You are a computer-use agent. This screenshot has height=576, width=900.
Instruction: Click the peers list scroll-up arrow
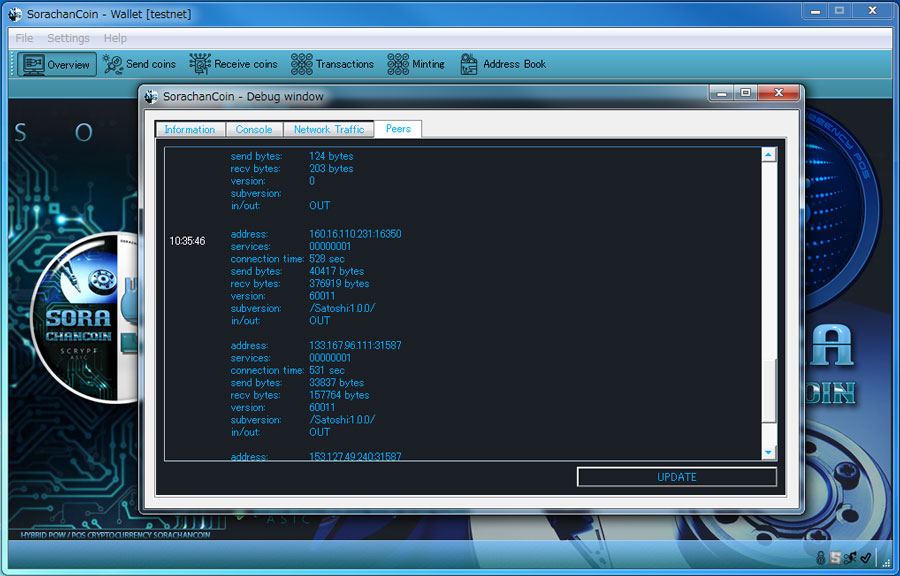pos(769,155)
